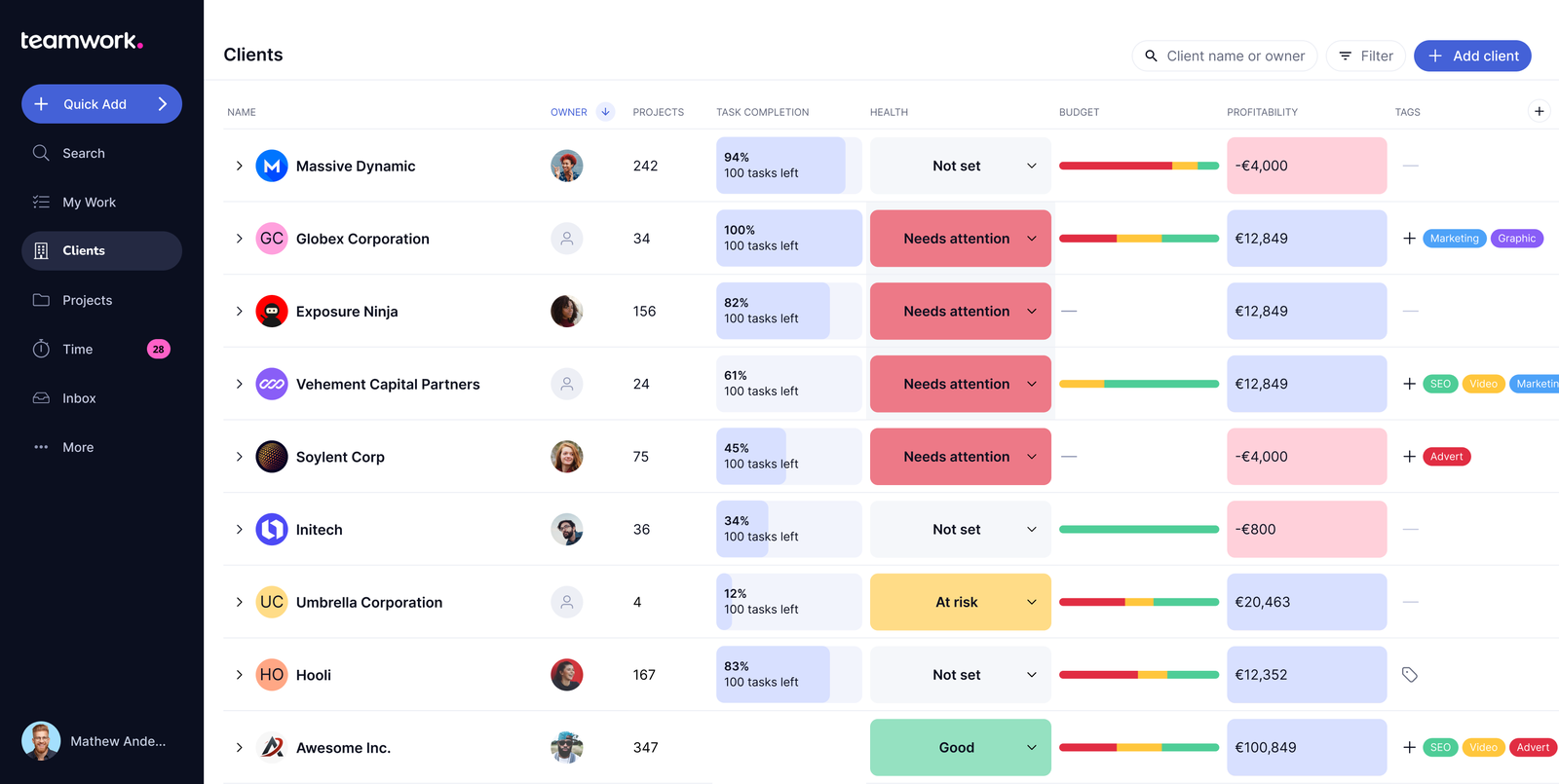Expand the Soylent Corp row

240,457
